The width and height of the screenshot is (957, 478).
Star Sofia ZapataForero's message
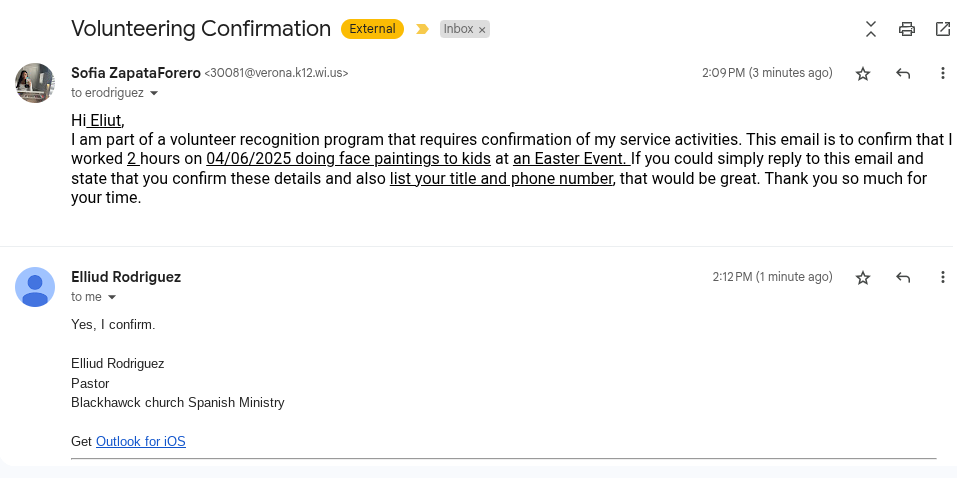[x=863, y=73]
